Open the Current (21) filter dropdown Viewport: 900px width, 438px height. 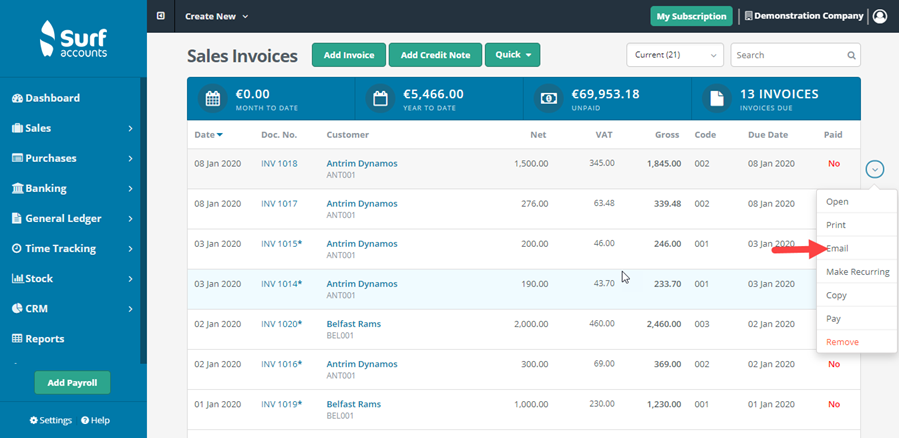(x=674, y=56)
